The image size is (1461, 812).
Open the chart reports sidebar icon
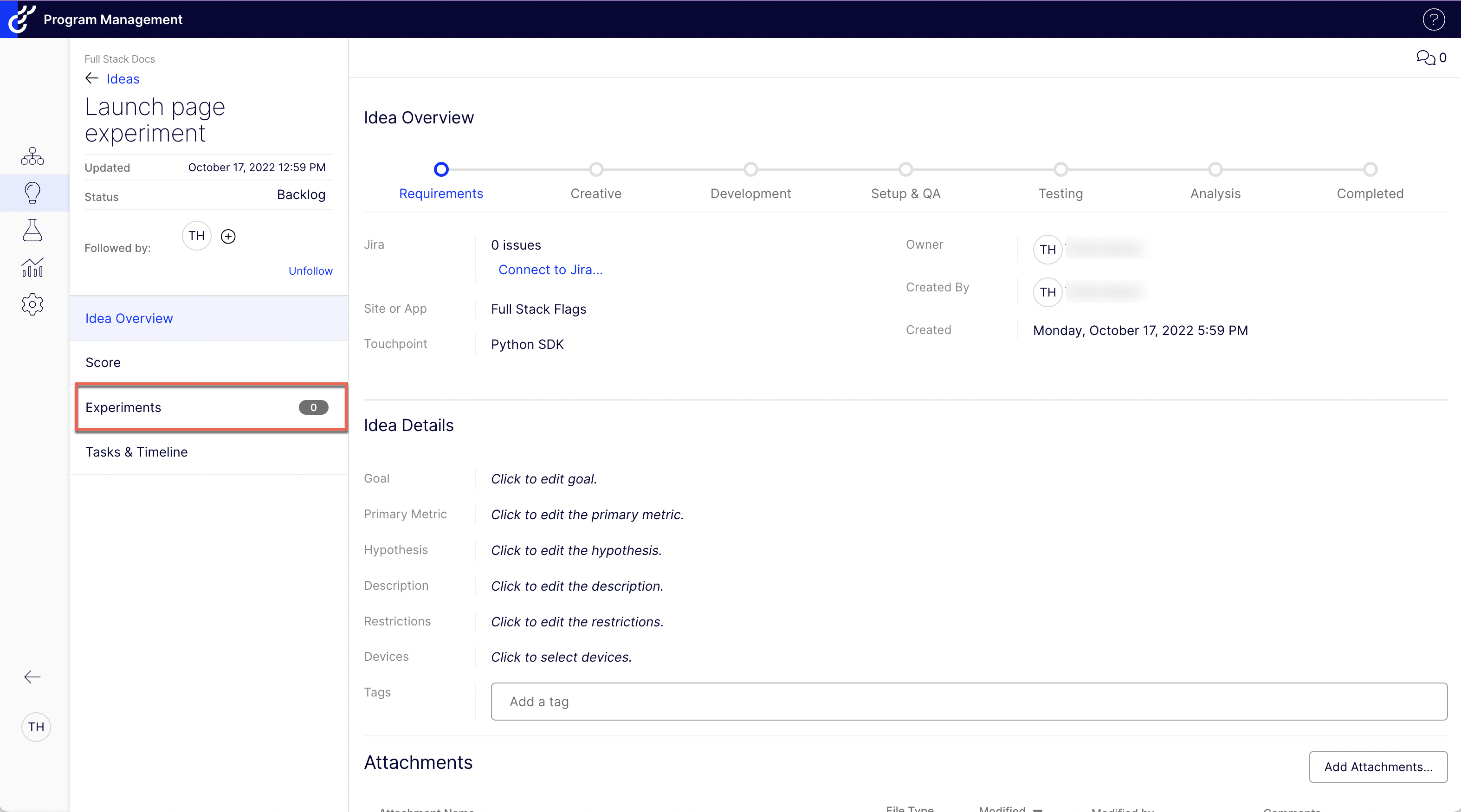click(x=32, y=268)
